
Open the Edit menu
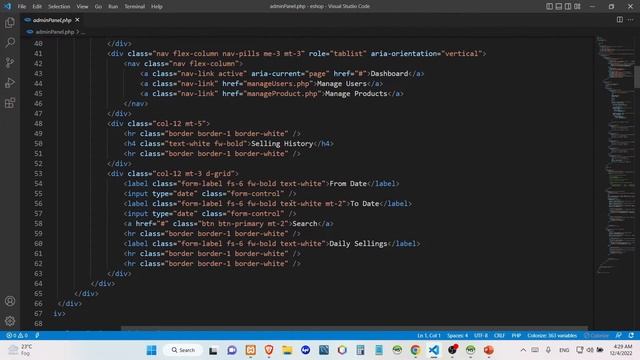tap(37, 6)
